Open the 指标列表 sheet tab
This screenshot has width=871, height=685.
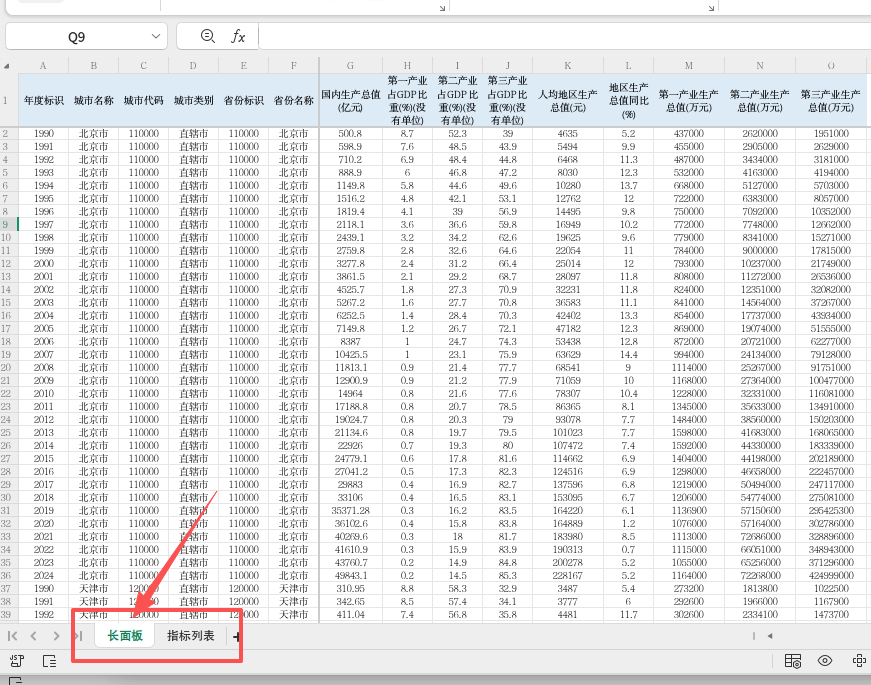click(x=190, y=636)
